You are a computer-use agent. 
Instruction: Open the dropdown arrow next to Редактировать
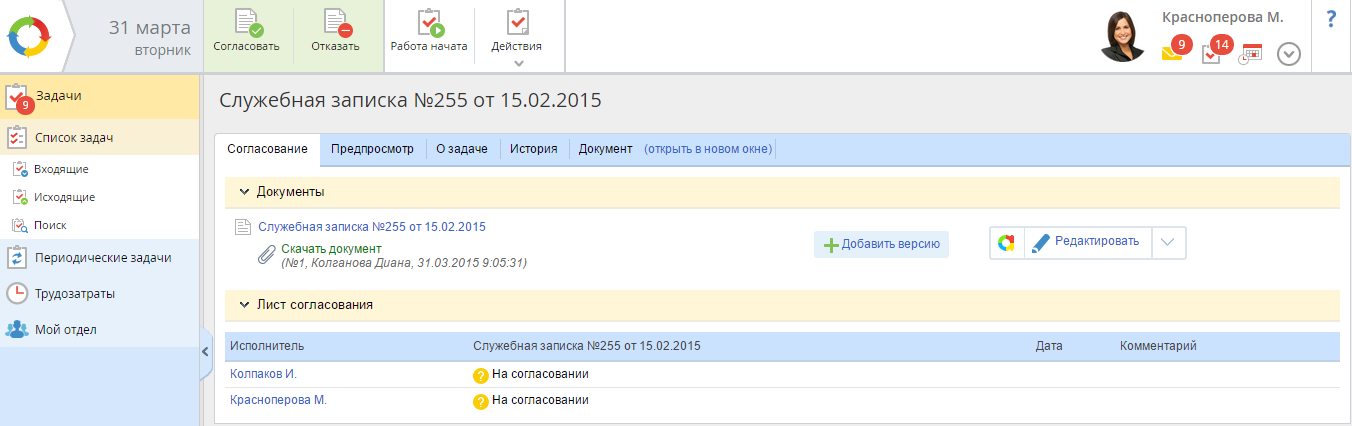coord(1169,242)
